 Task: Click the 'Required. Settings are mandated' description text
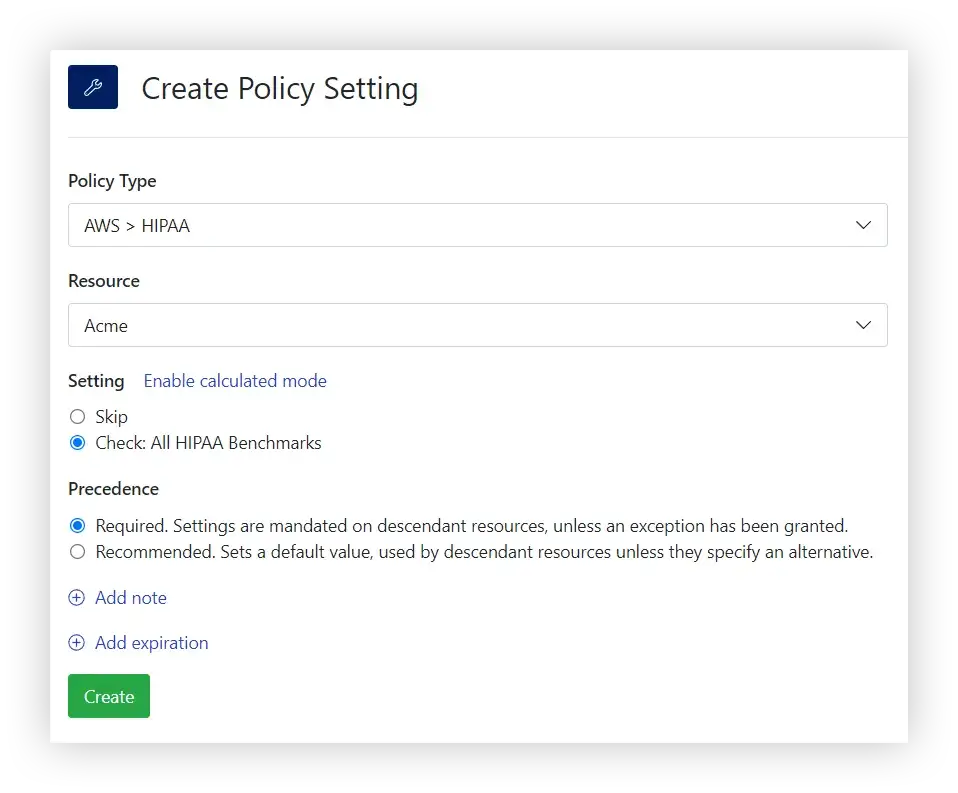click(472, 525)
